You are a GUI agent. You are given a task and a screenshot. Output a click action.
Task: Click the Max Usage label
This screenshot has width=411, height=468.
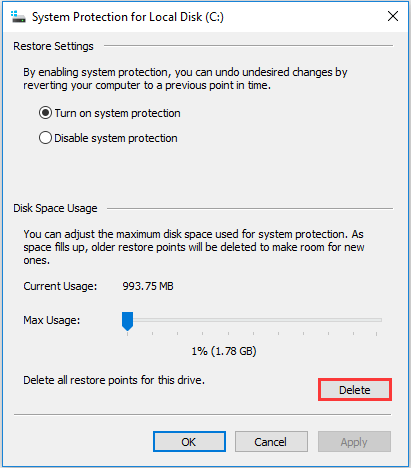click(52, 320)
